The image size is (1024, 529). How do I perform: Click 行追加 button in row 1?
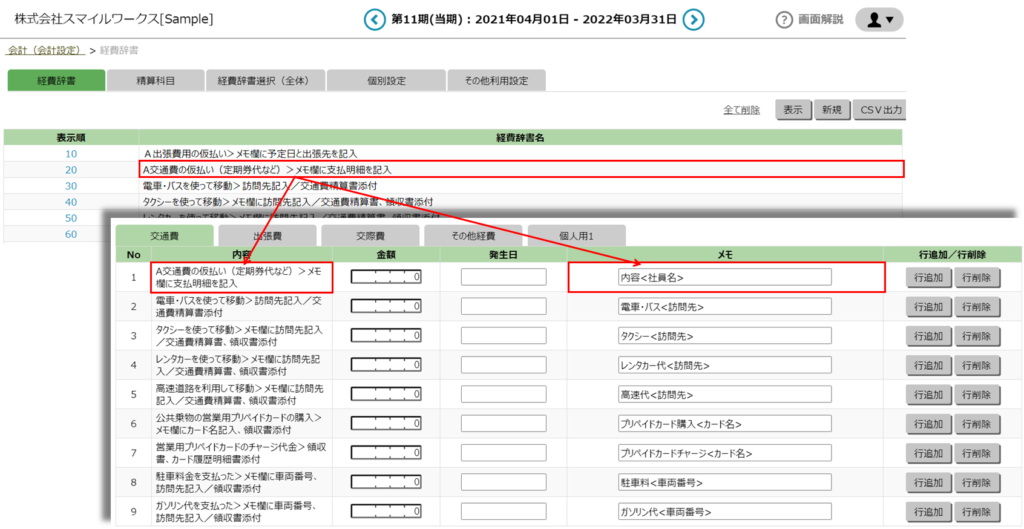pos(929,277)
